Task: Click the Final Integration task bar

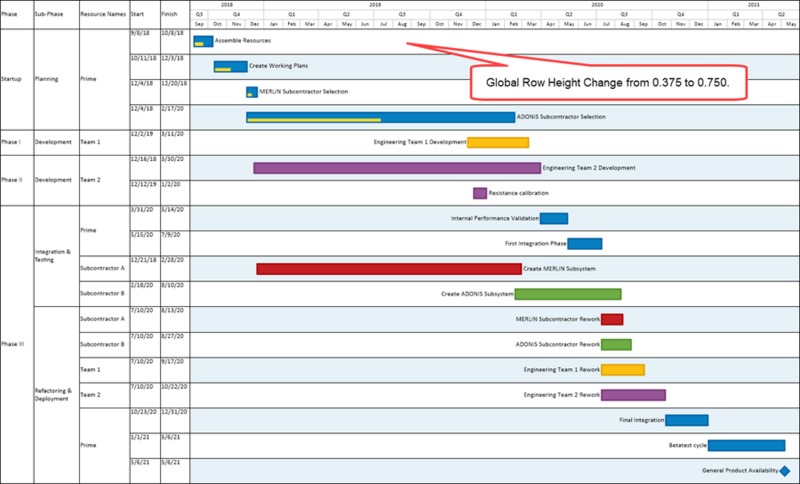Action: point(687,420)
